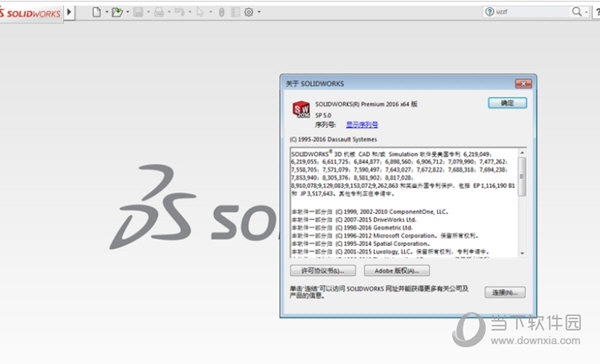This screenshot has height=364, width=600.
Task: Click the greyed Save disk icon
Action: coord(138,12)
